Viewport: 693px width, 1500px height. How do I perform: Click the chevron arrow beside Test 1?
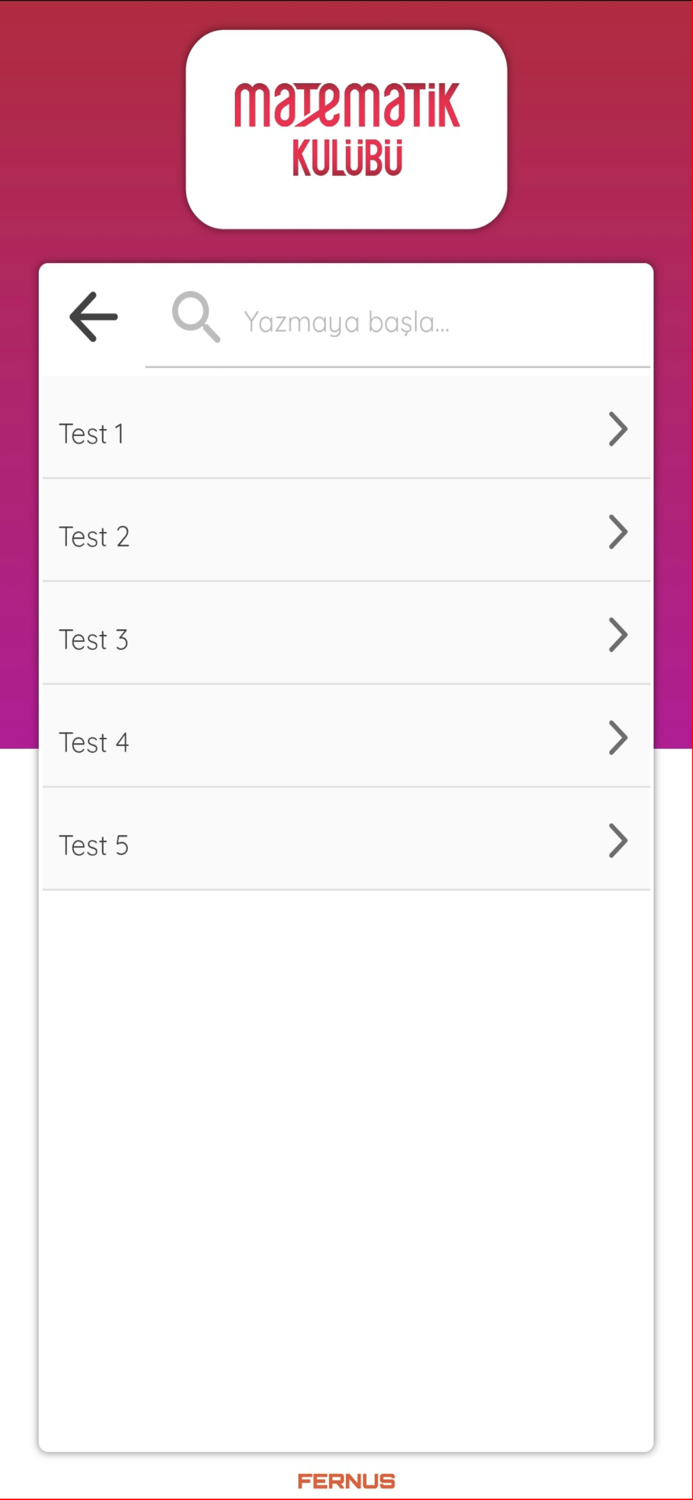click(x=618, y=430)
